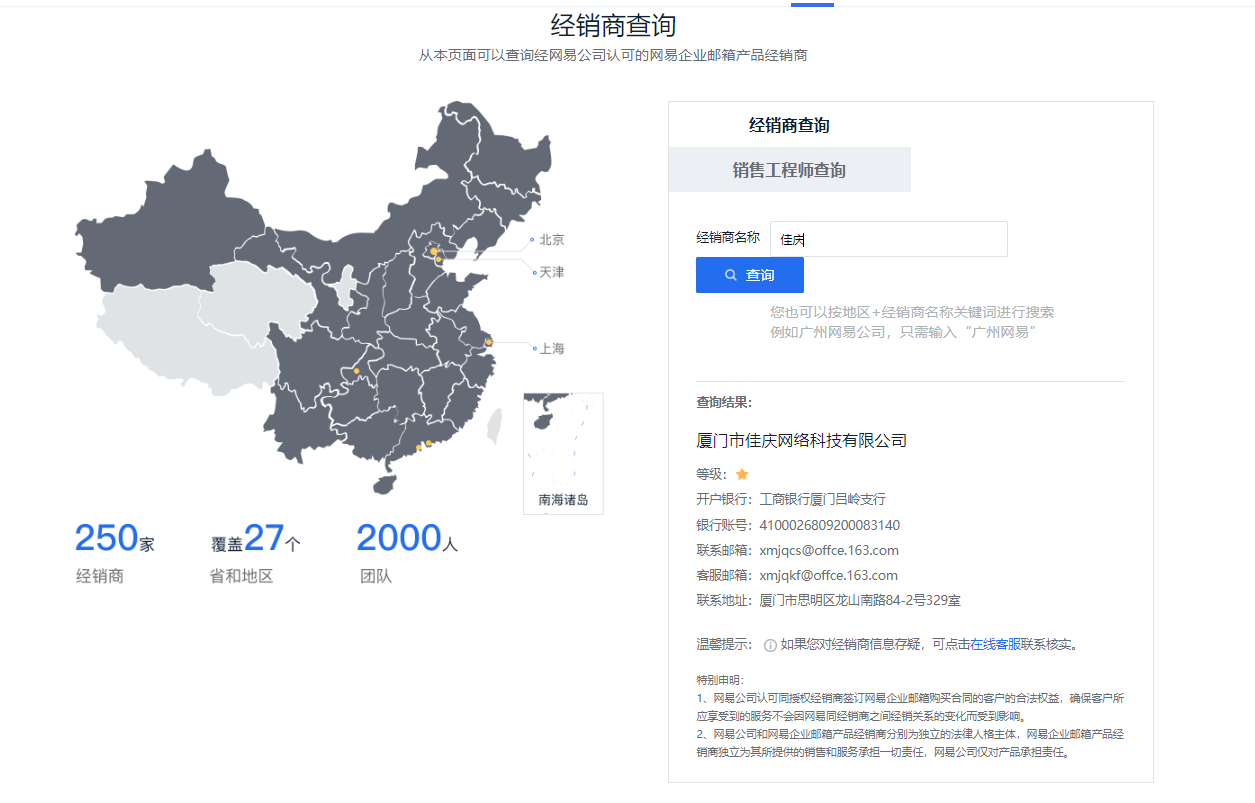The width and height of the screenshot is (1255, 803).
Task: Click the 2000人 团队 statistic
Action: [x=407, y=552]
